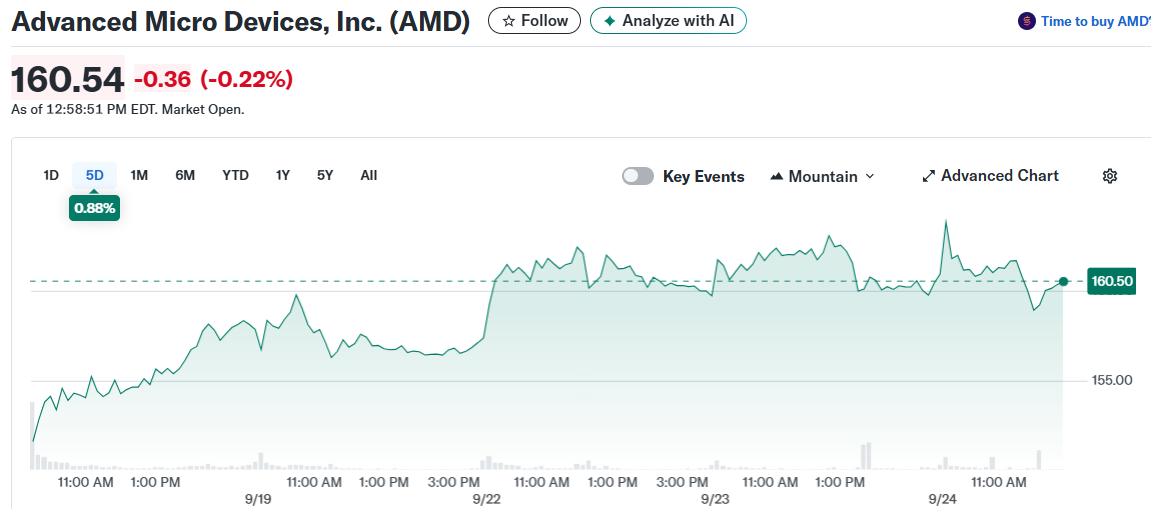Click the 155.00 axis label

(1112, 380)
